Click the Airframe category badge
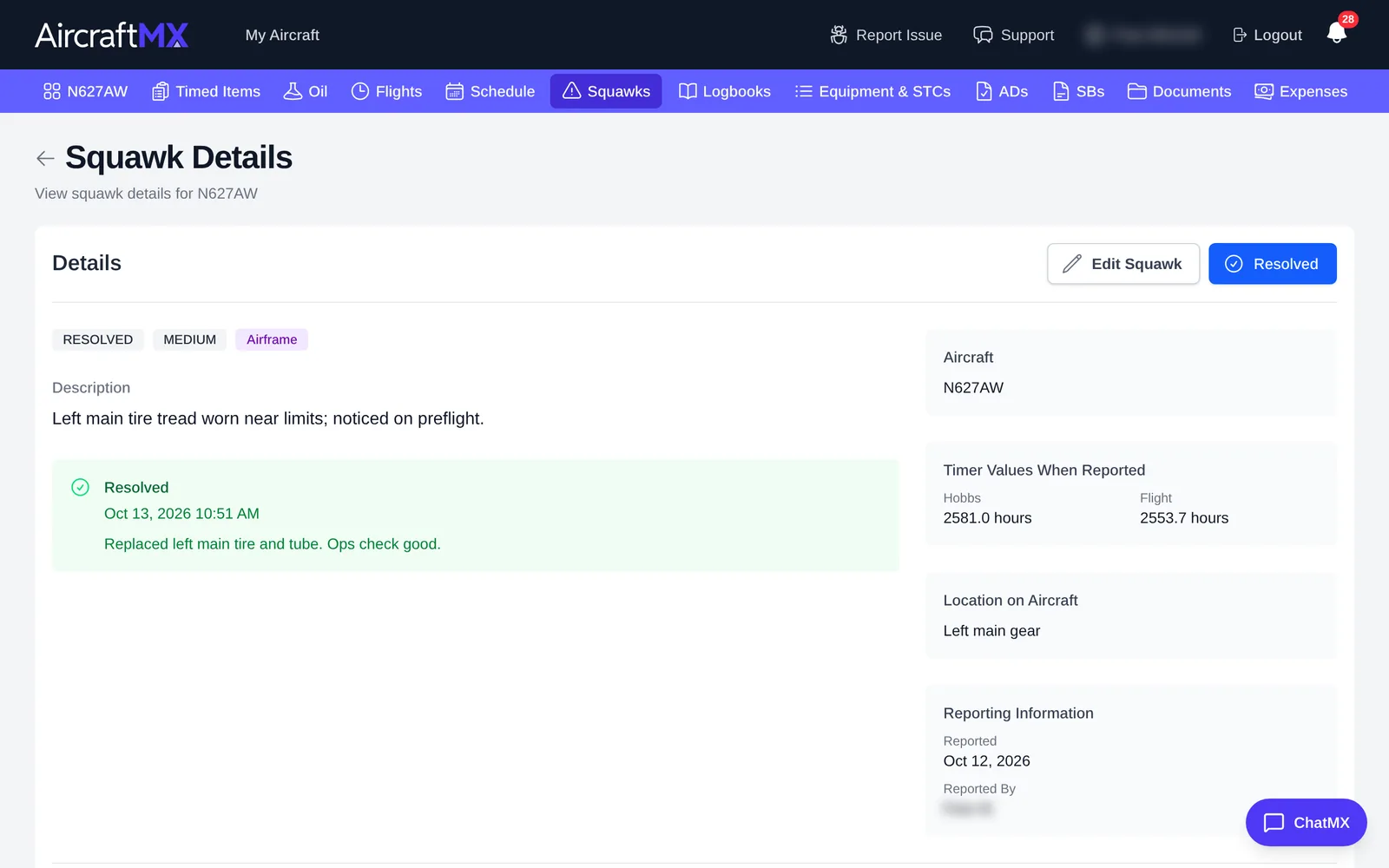Image resolution: width=1389 pixels, height=868 pixels. 272,339
